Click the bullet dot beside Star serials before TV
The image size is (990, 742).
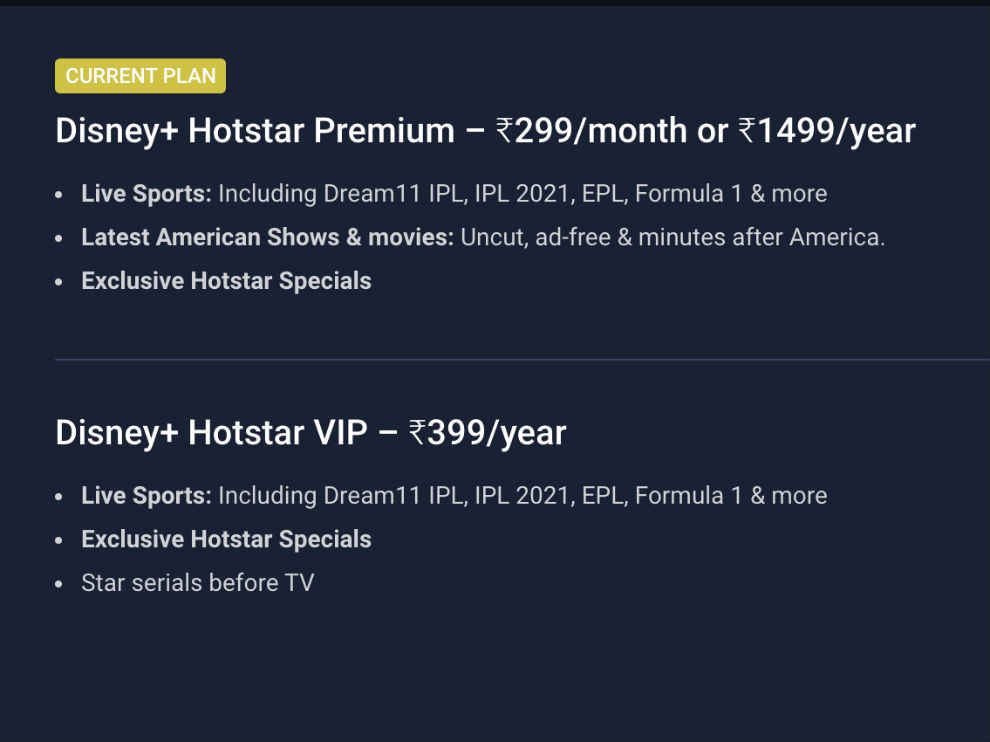59,584
